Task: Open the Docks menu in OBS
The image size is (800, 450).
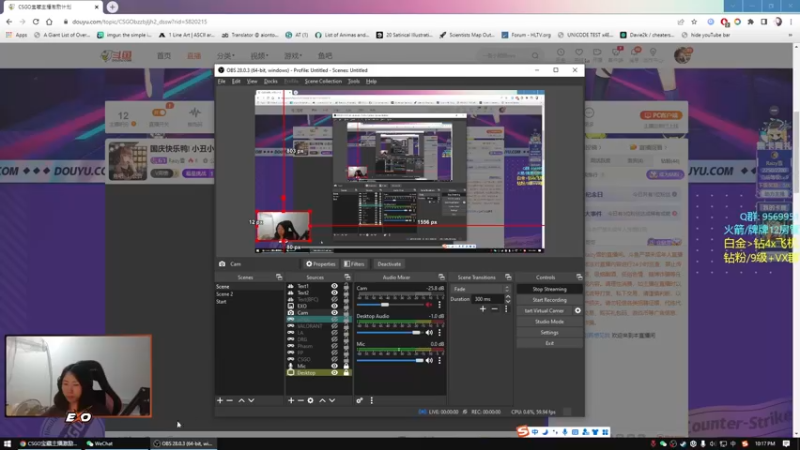Action: [x=270, y=81]
